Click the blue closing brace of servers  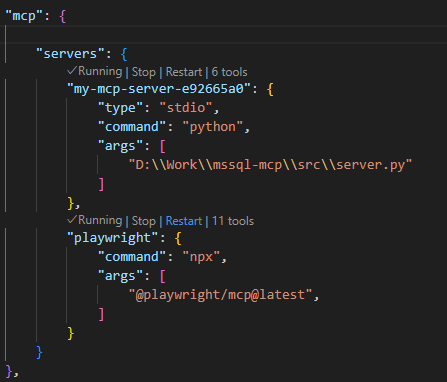(x=39, y=352)
